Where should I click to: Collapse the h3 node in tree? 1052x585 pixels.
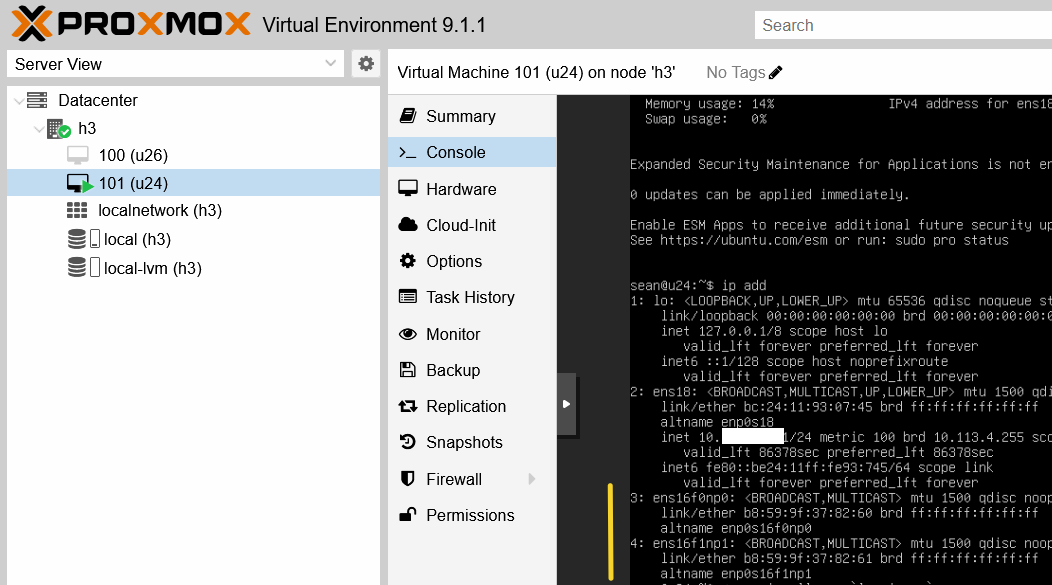pos(39,128)
